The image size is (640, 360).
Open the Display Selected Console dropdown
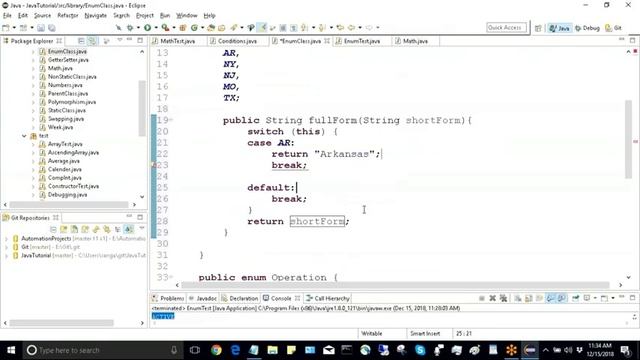(x=595, y=298)
